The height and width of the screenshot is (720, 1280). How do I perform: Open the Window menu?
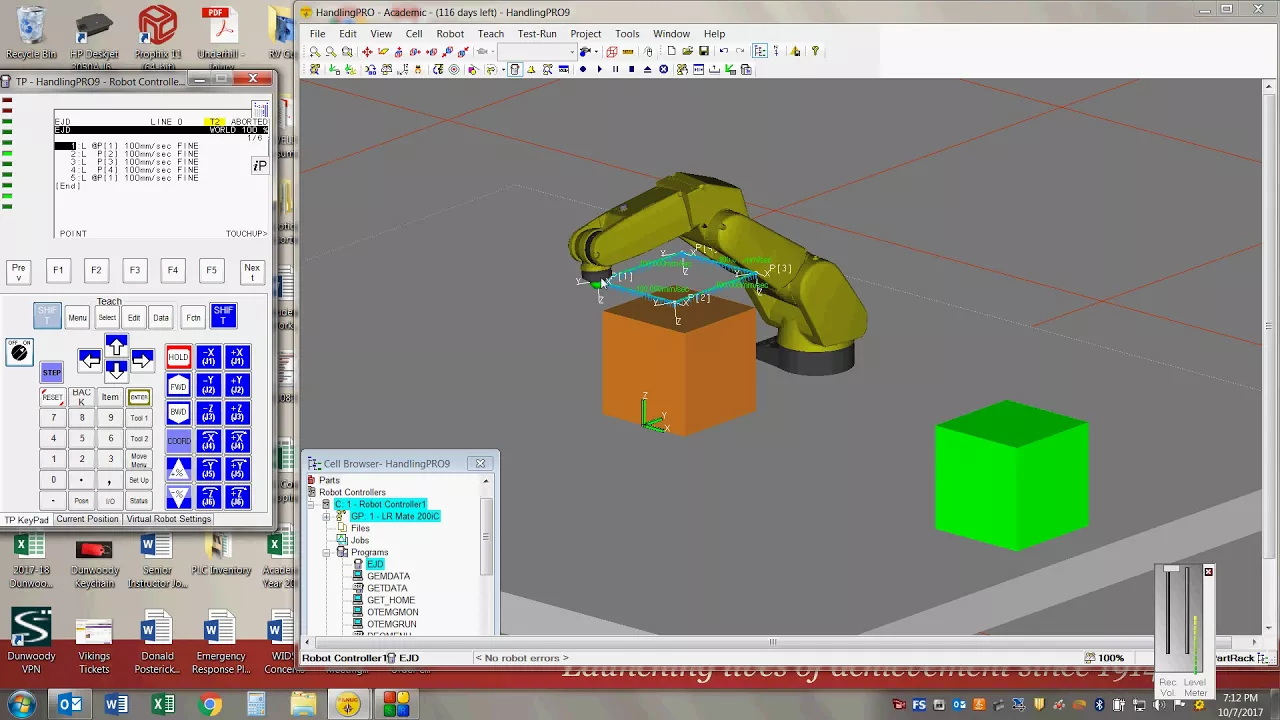pos(671,33)
